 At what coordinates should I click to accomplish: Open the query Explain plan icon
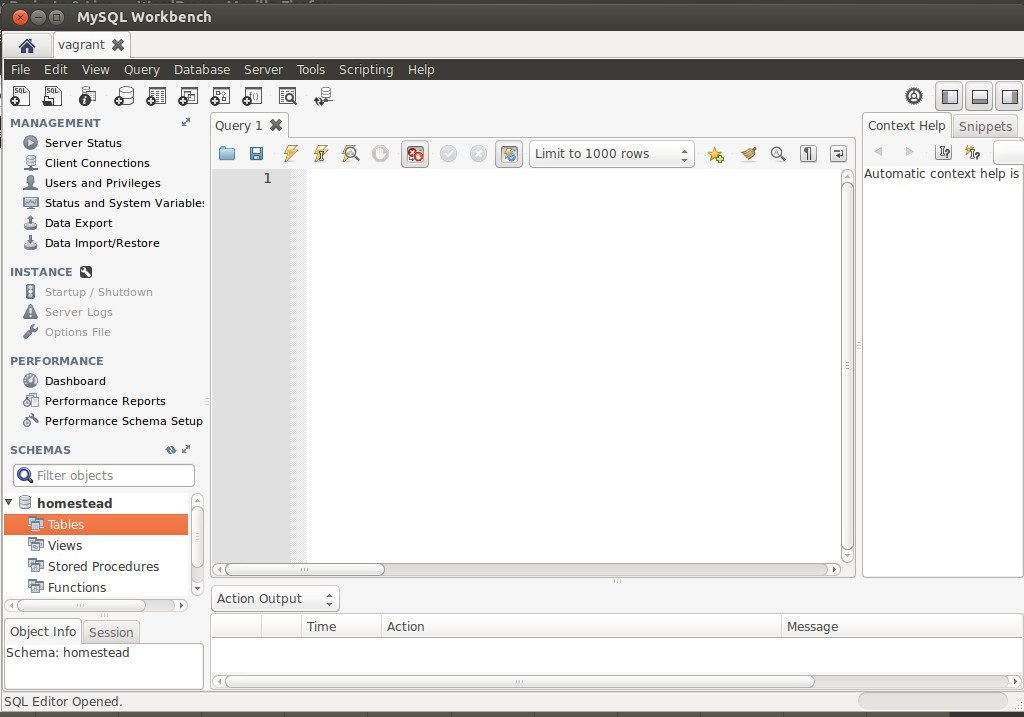350,154
